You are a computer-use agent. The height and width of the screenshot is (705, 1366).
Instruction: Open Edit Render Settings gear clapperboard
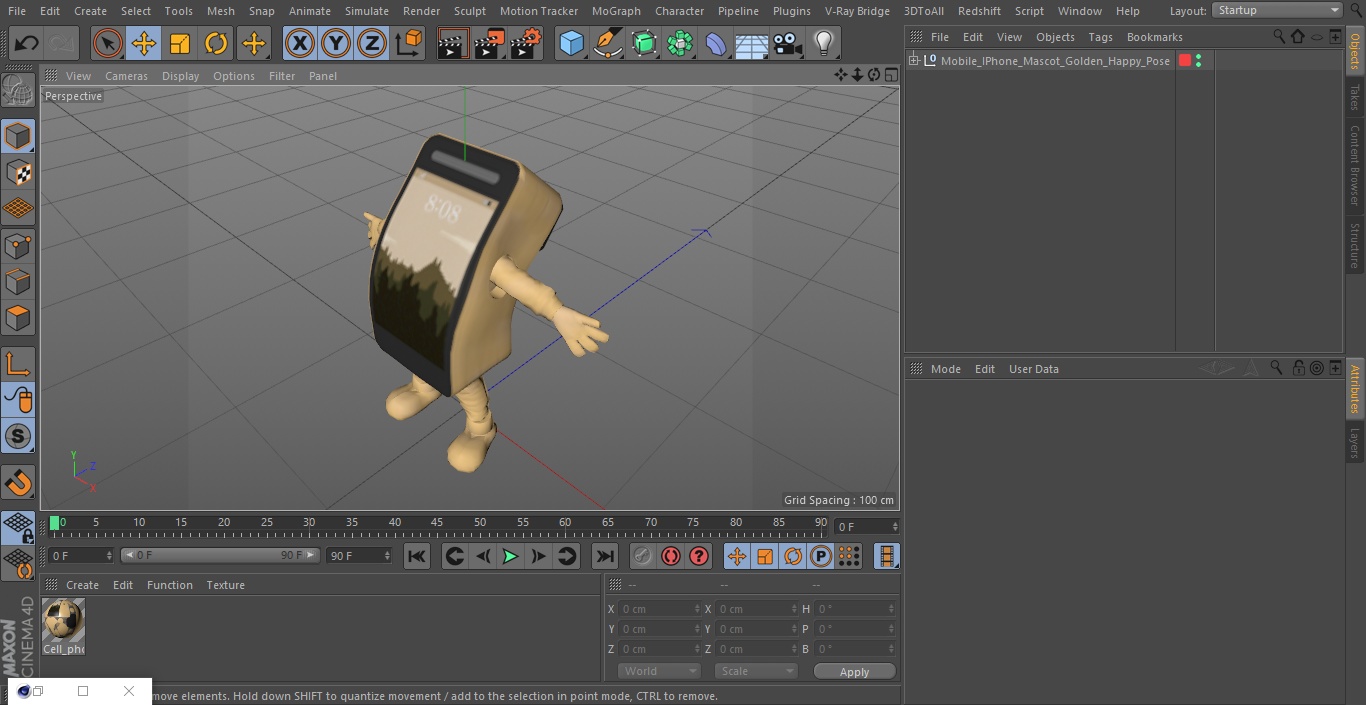pyautogui.click(x=526, y=43)
